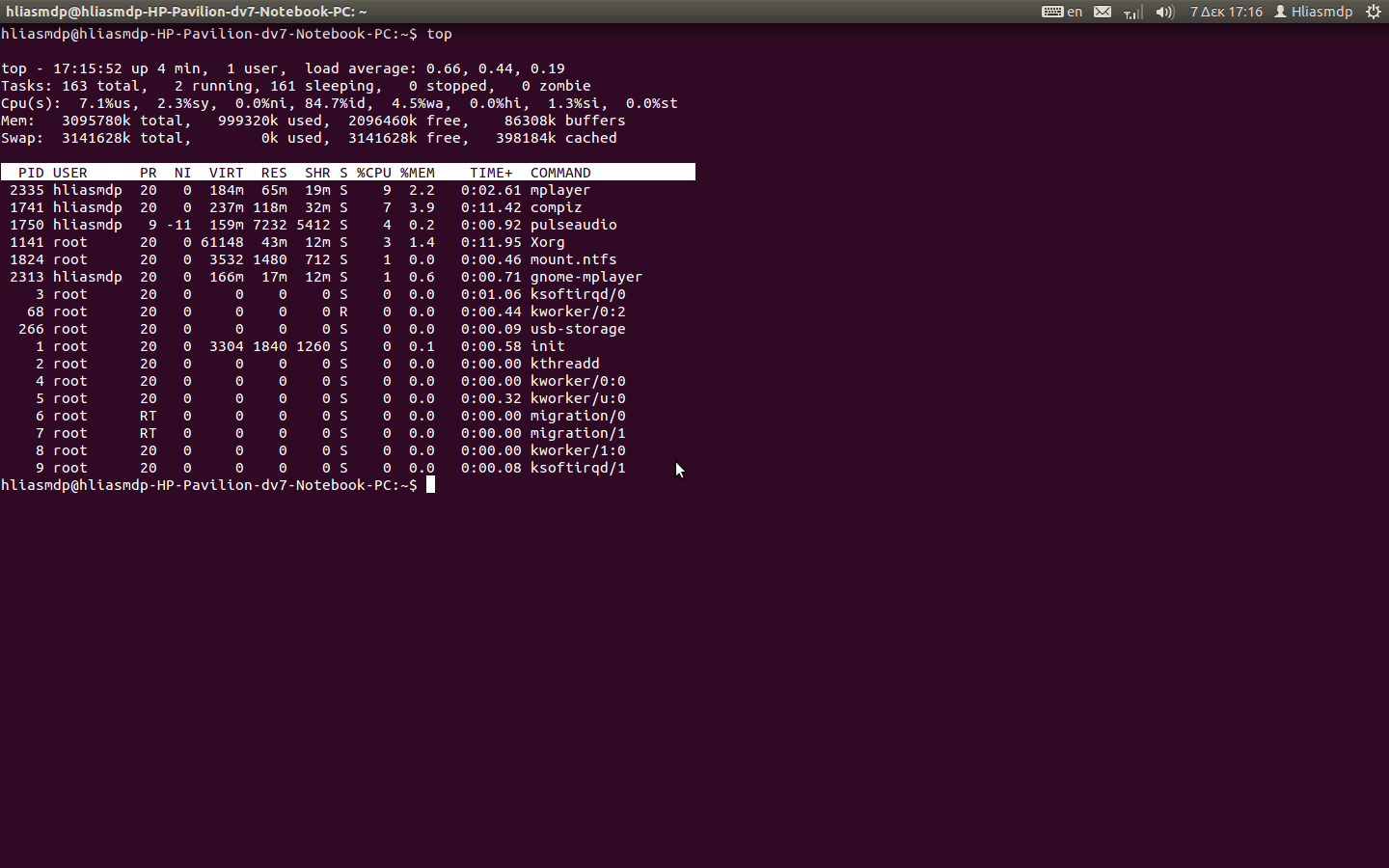This screenshot has width=1389, height=868.
Task: Open the network signal indicator
Action: [1133, 12]
